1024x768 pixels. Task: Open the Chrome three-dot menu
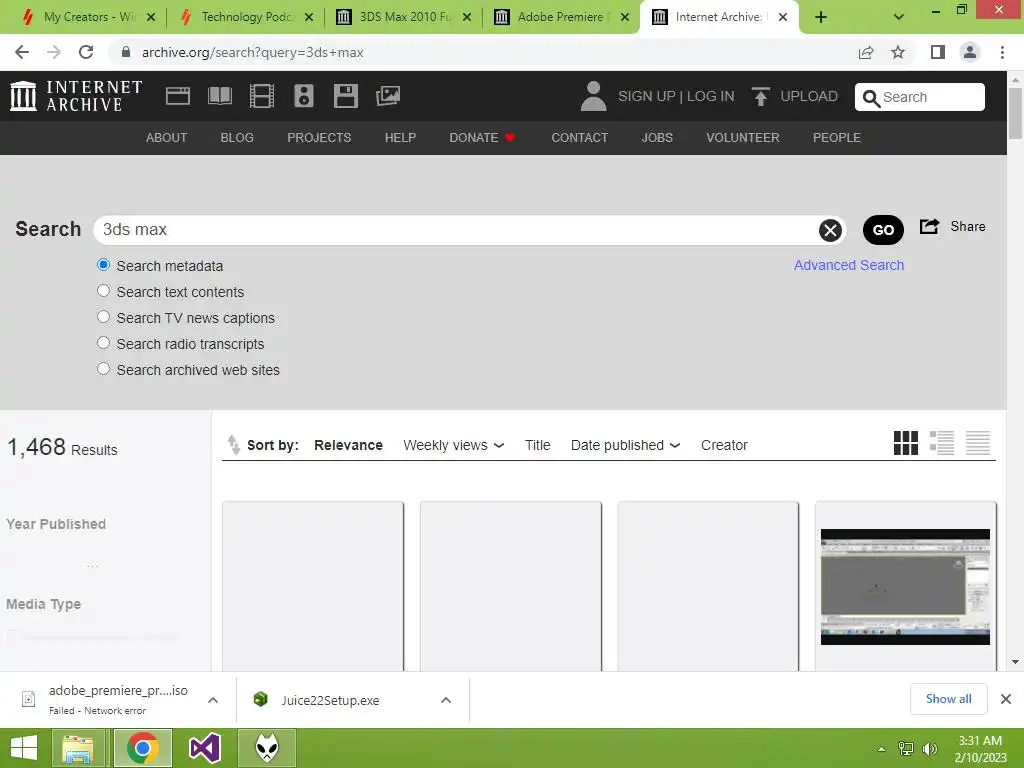click(1002, 52)
